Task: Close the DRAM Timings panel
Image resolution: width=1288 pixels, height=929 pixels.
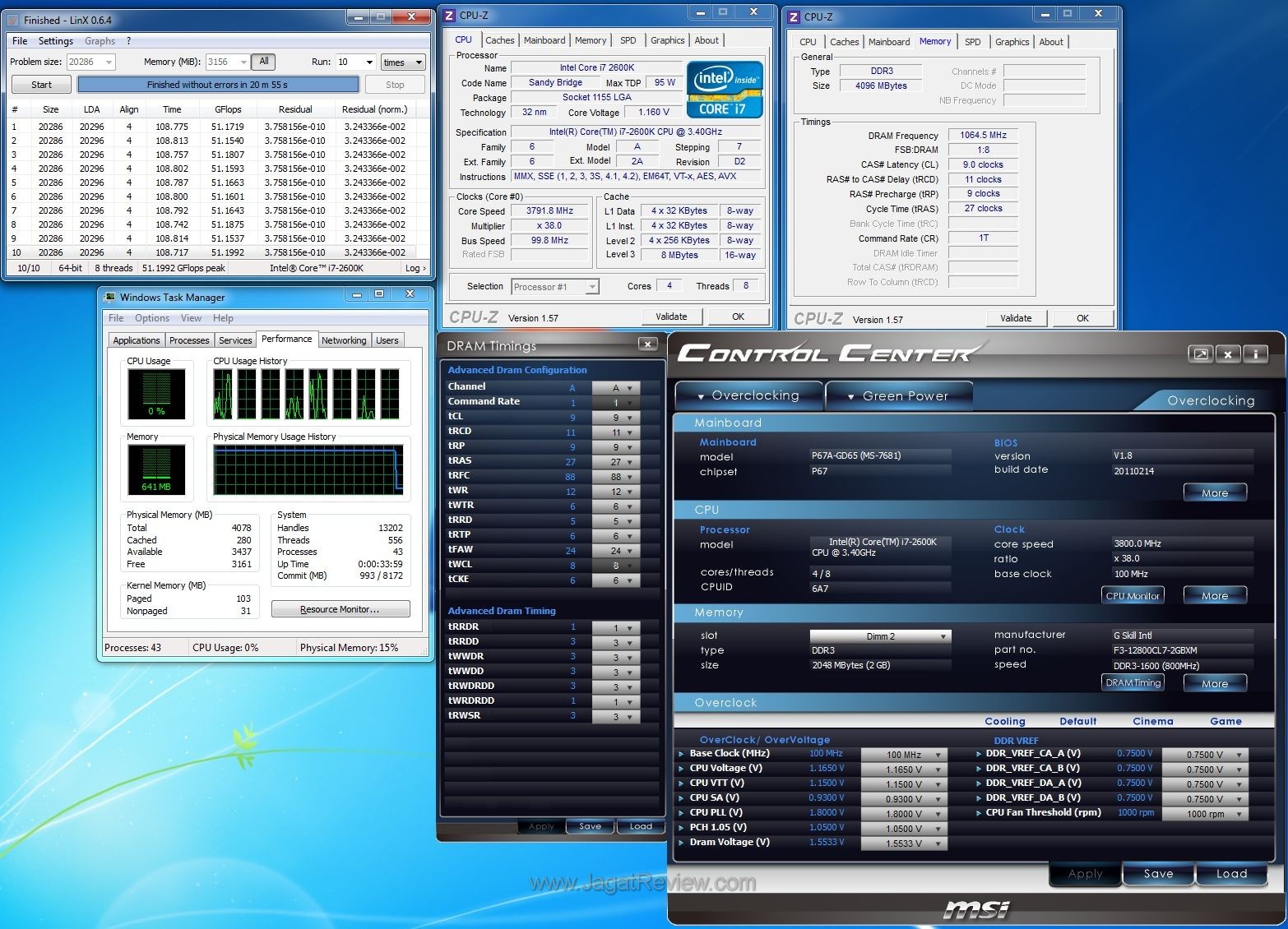Action: 647,344
